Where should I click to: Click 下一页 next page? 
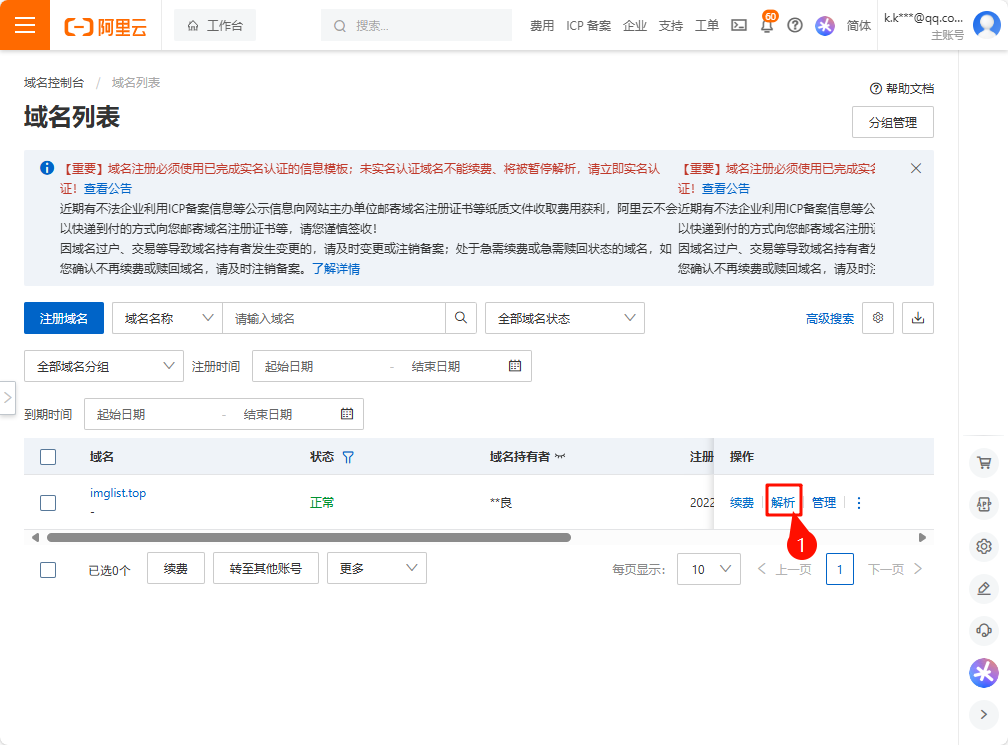[x=896, y=569]
